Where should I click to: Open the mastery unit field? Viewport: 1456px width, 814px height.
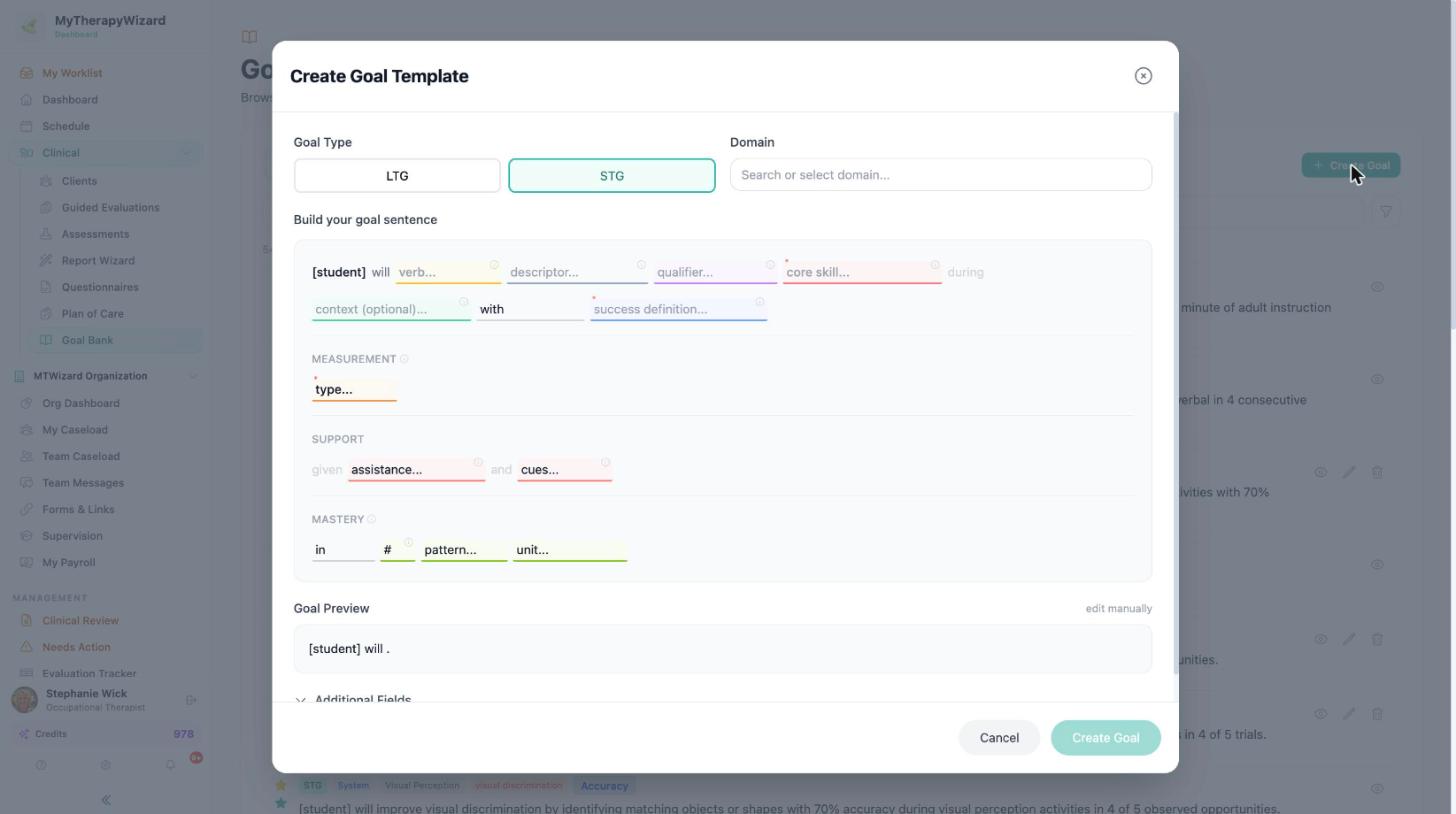(x=570, y=550)
